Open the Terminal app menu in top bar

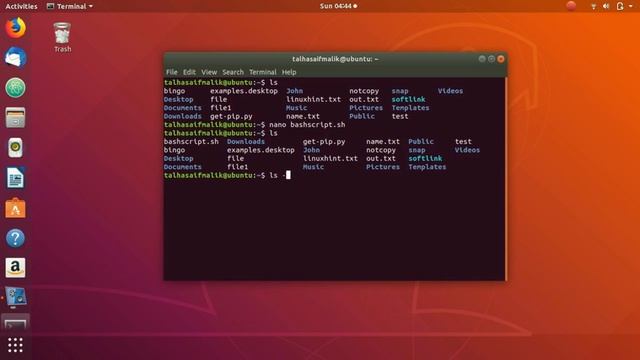pyautogui.click(x=70, y=6)
